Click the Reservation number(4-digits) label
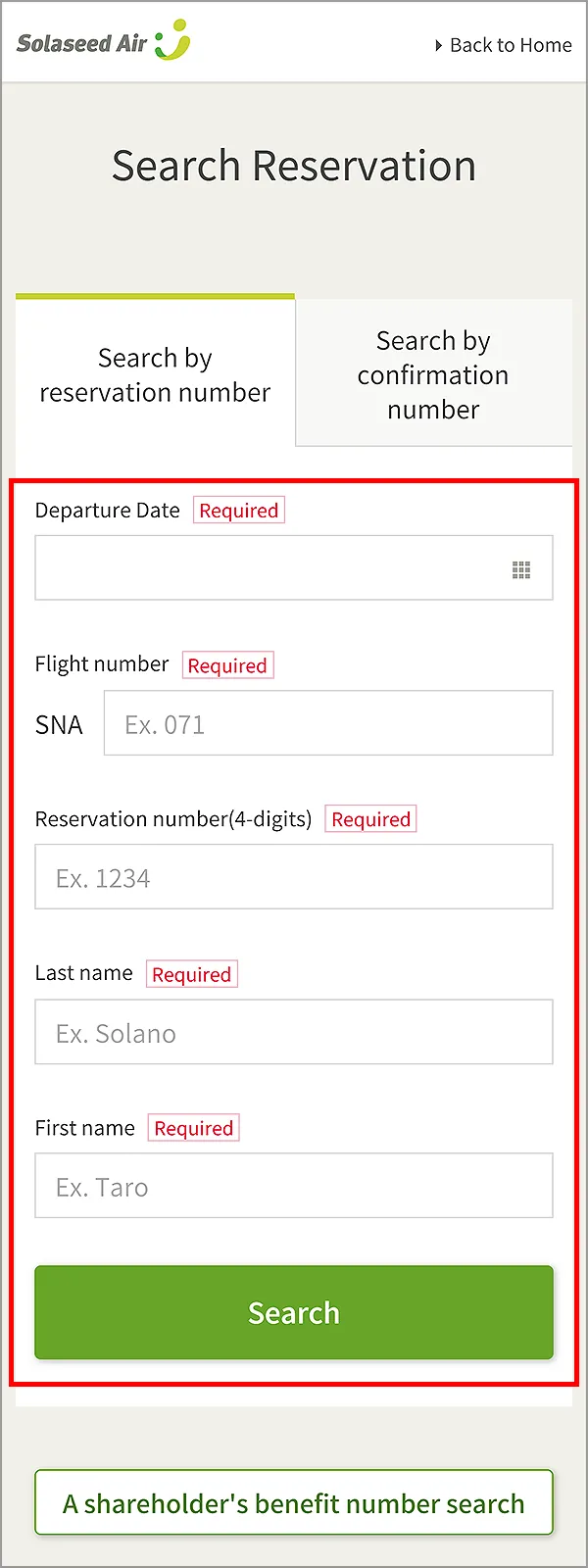The width and height of the screenshot is (588, 1568). click(173, 819)
